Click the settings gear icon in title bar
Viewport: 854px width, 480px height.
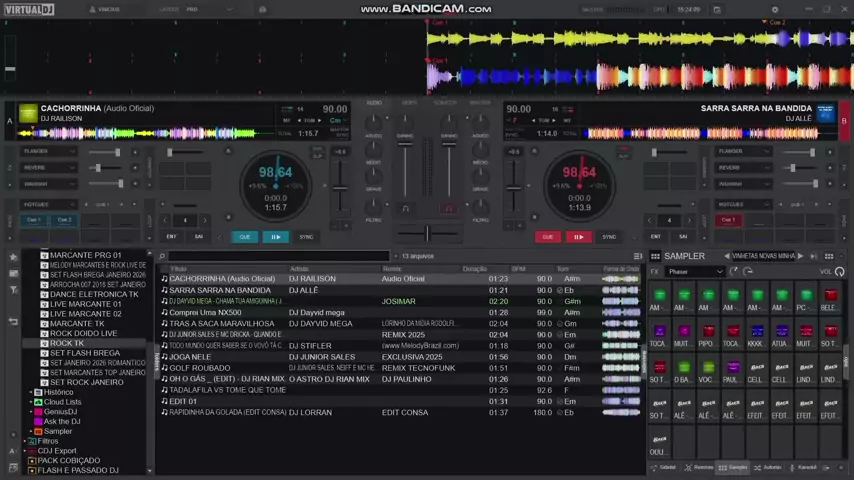pyautogui.click(x=774, y=9)
